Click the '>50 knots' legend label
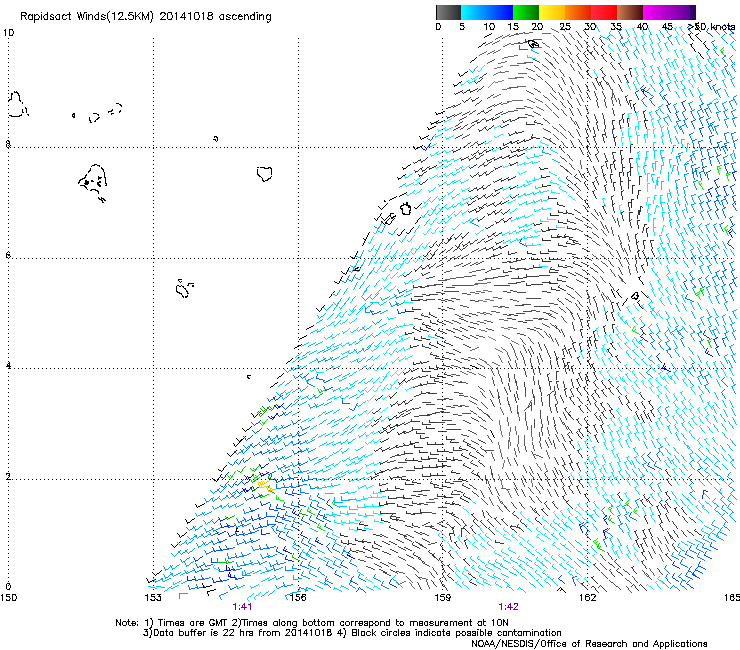740x650 pixels. (x=711, y=27)
